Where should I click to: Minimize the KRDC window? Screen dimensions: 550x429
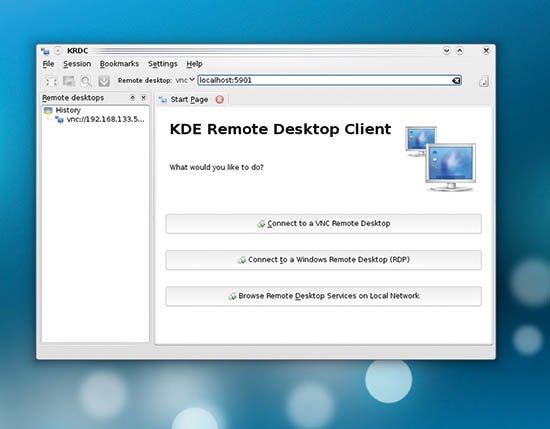tap(446, 51)
